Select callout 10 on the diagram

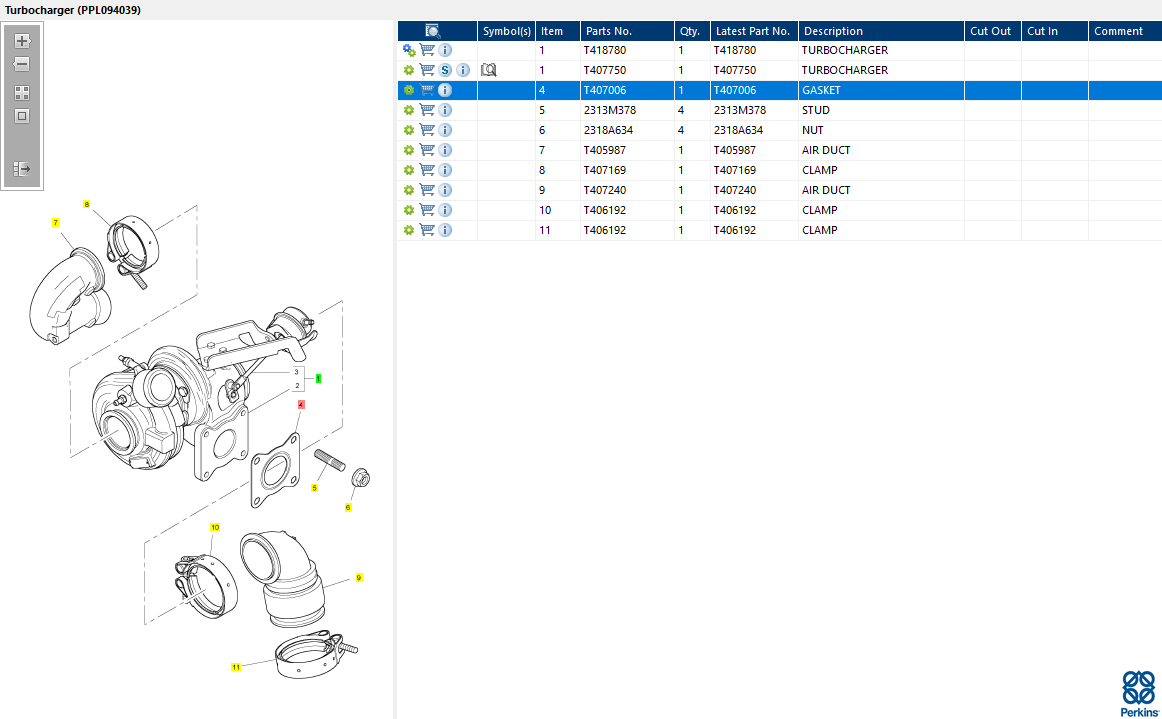[215, 527]
